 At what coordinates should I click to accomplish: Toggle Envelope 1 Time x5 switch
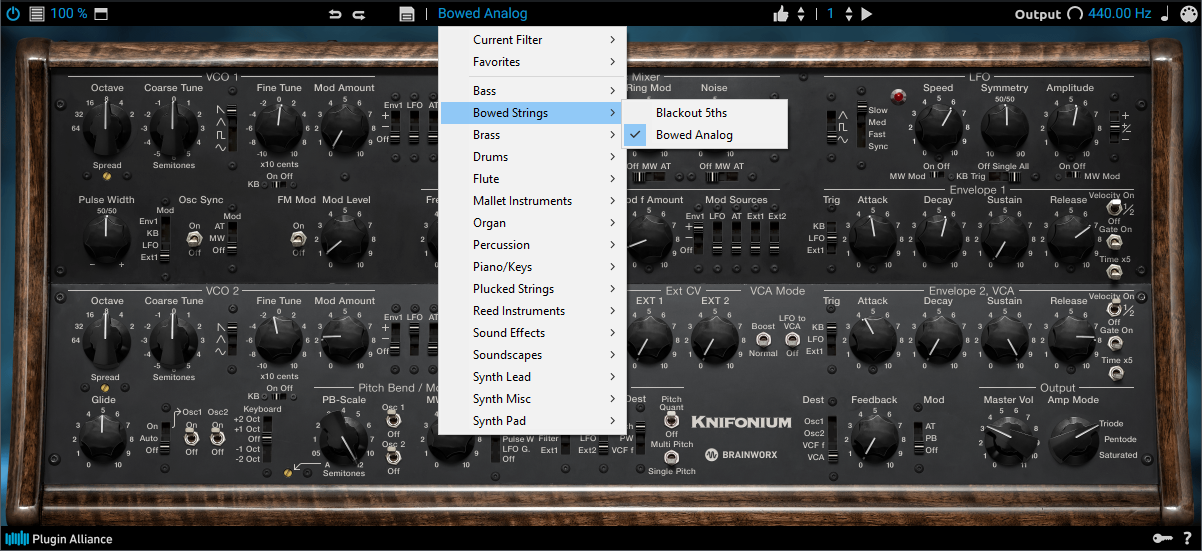[1113, 272]
